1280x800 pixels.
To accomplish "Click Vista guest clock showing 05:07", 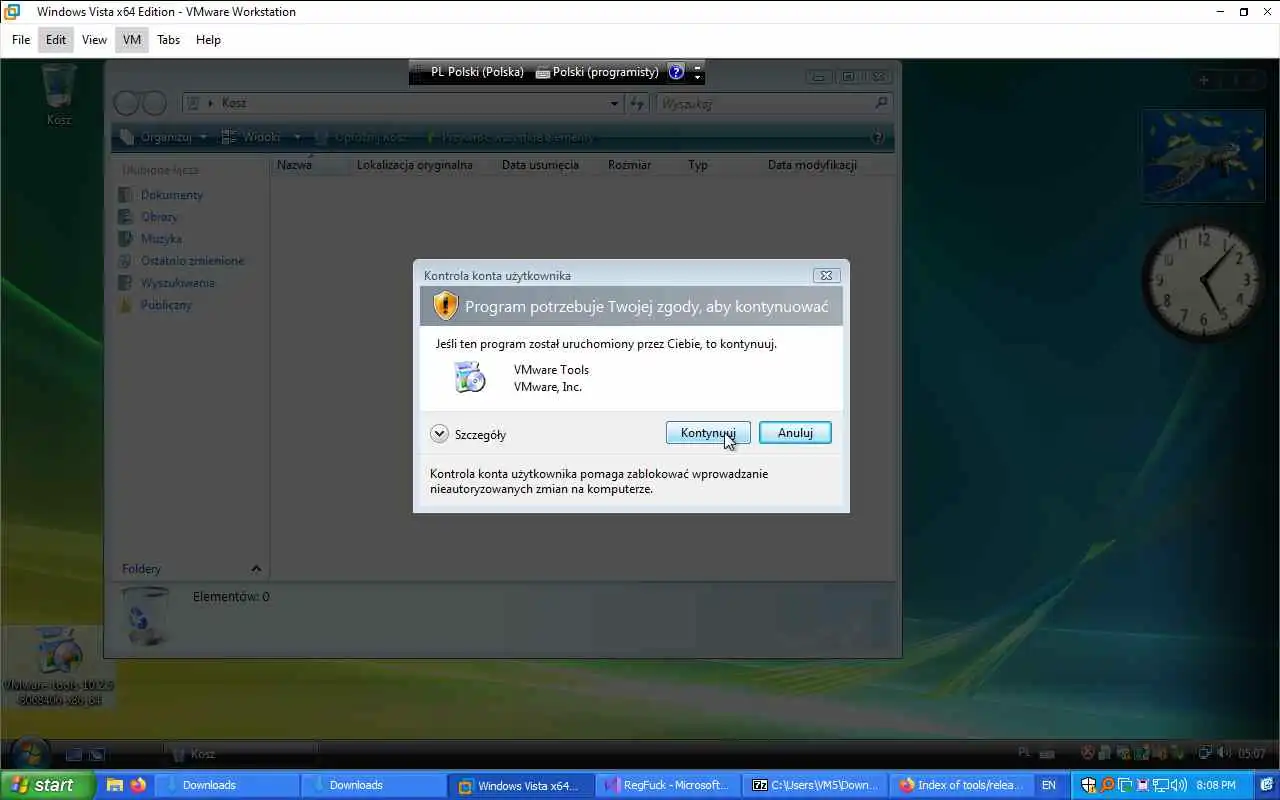I will click(x=1251, y=753).
